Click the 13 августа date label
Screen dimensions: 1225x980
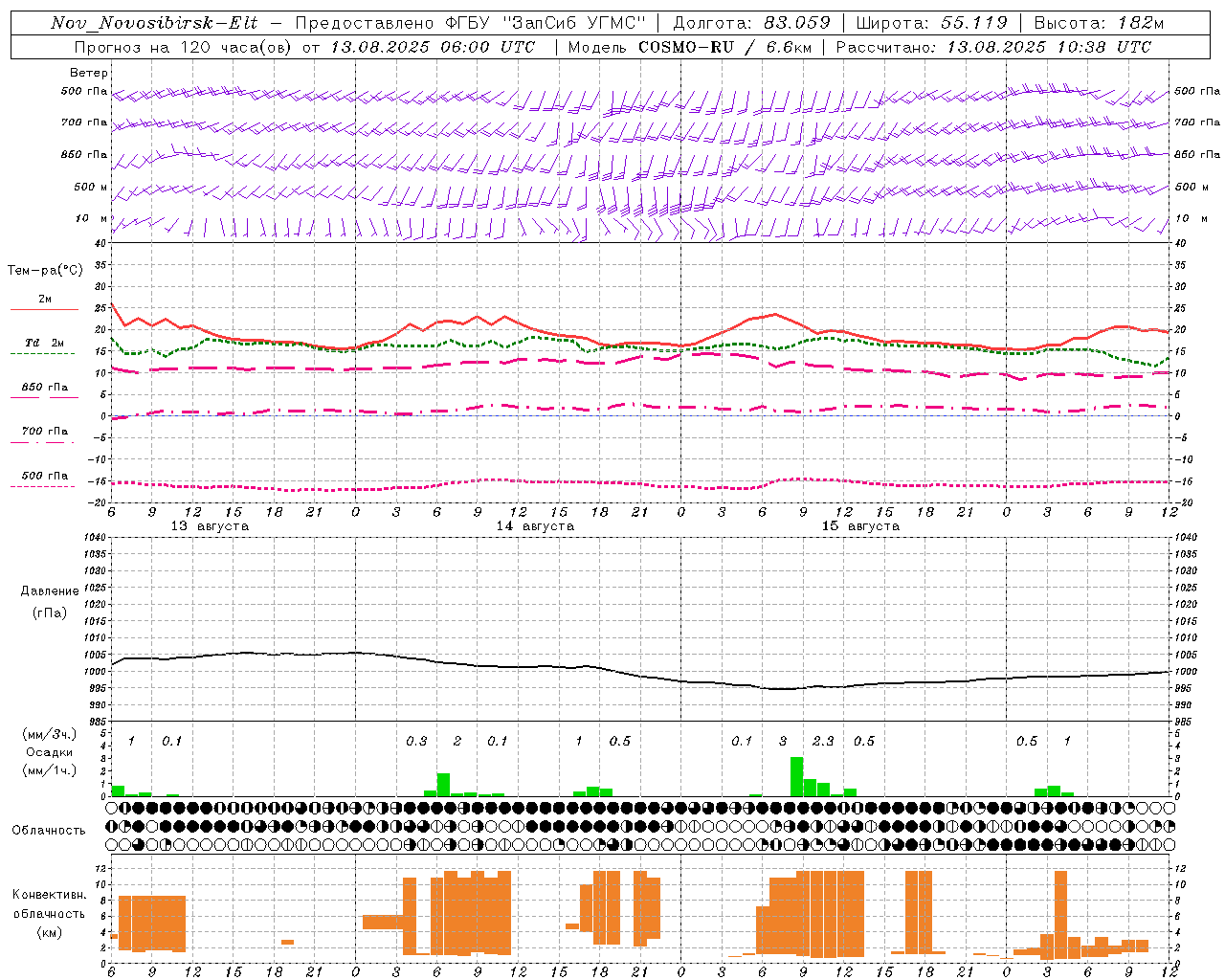(x=210, y=526)
